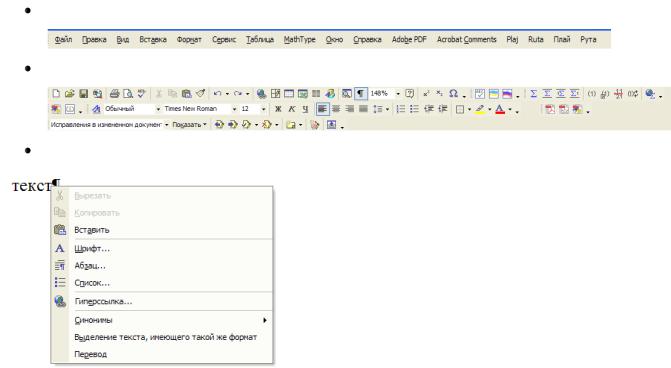Insert inline MathType equation (first Sigma icon)
The width and height of the screenshot is (671, 368).
coord(533,93)
